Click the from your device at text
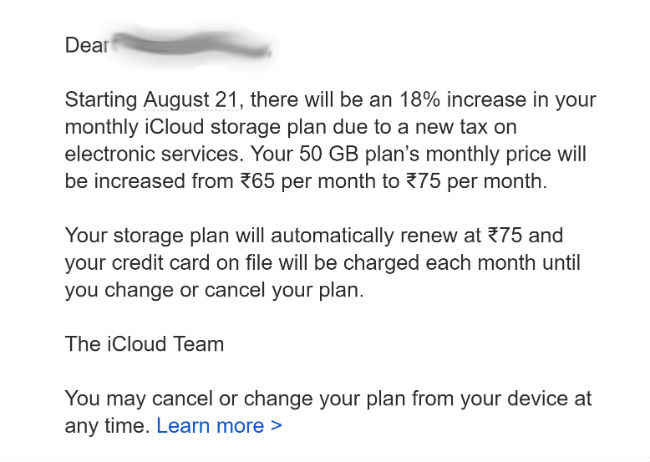Image resolution: width=650 pixels, height=462 pixels. click(502, 399)
